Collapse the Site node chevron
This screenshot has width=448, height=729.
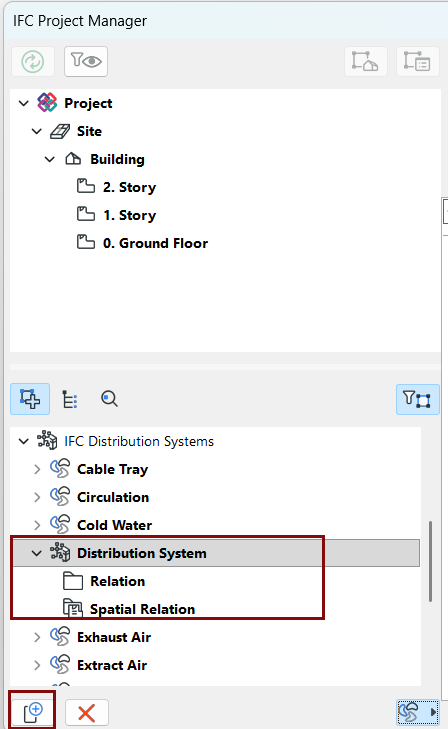37,131
